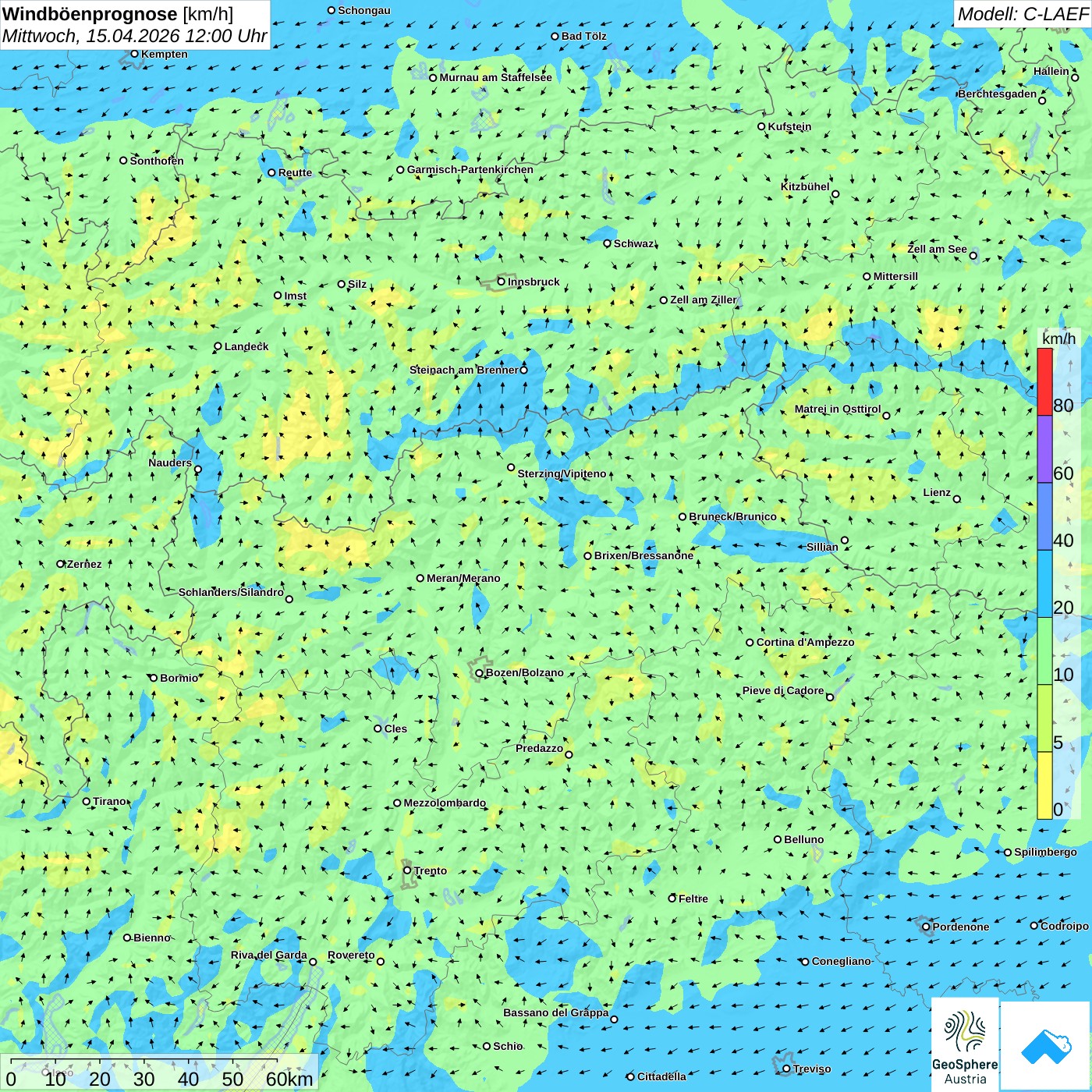
Task: Click the '60km' scale bar label
Action: 289,1079
